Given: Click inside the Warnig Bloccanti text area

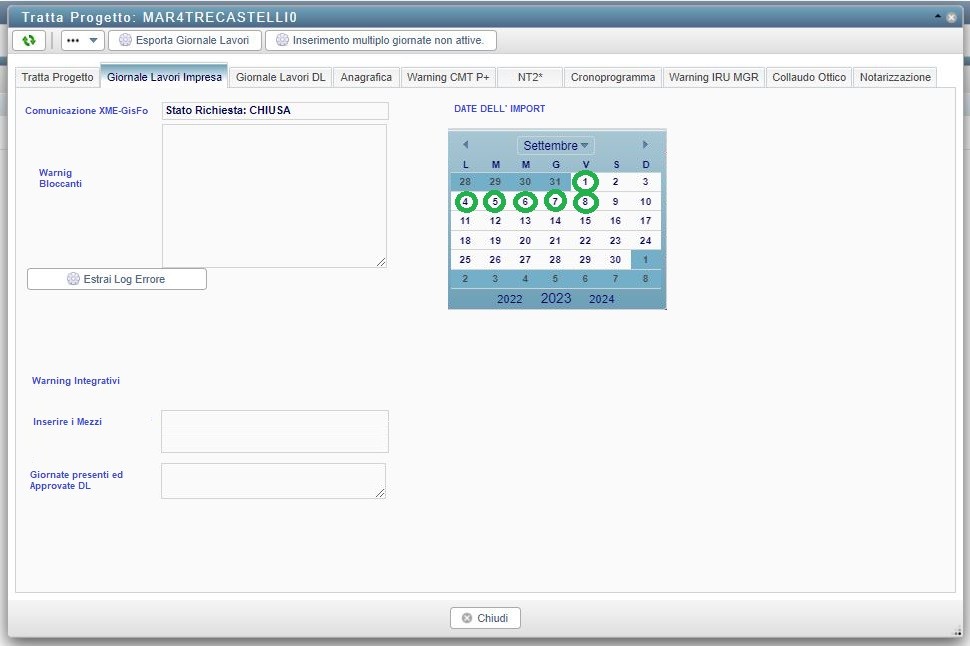Looking at the screenshot, I should (274, 195).
